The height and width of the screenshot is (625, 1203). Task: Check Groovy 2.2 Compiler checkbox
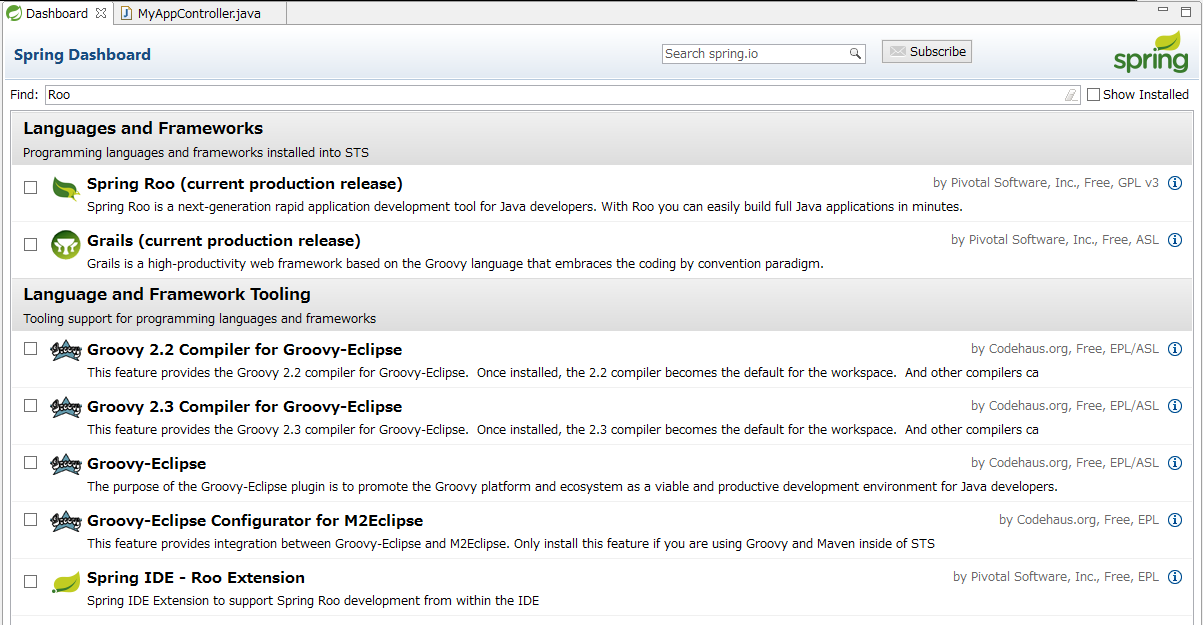(30, 349)
